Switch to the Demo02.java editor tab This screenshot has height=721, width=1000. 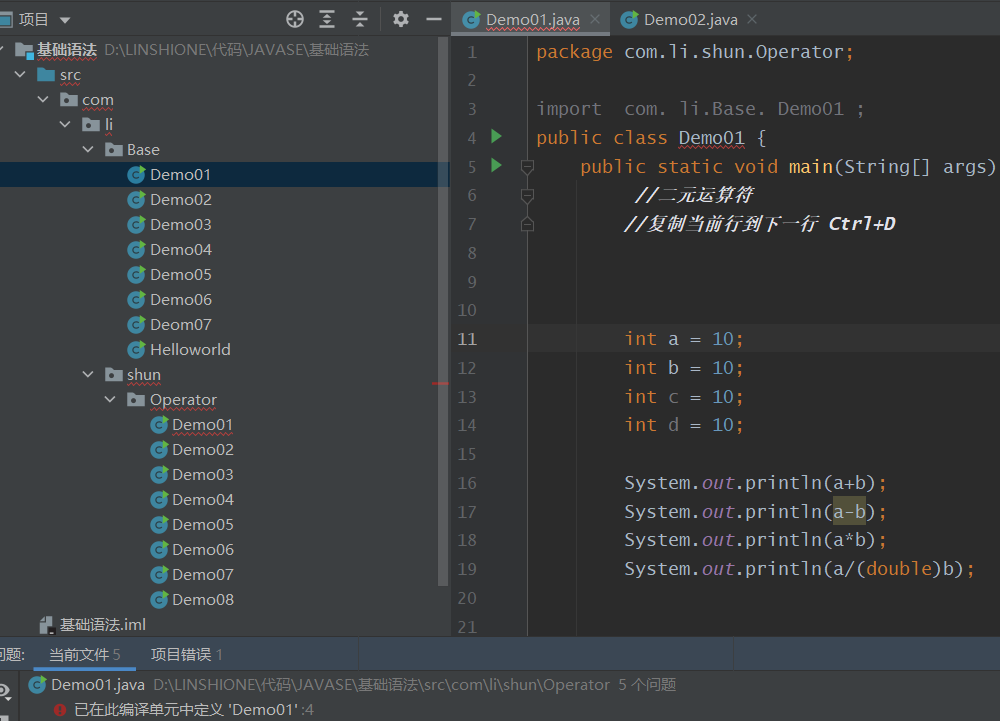click(x=690, y=20)
